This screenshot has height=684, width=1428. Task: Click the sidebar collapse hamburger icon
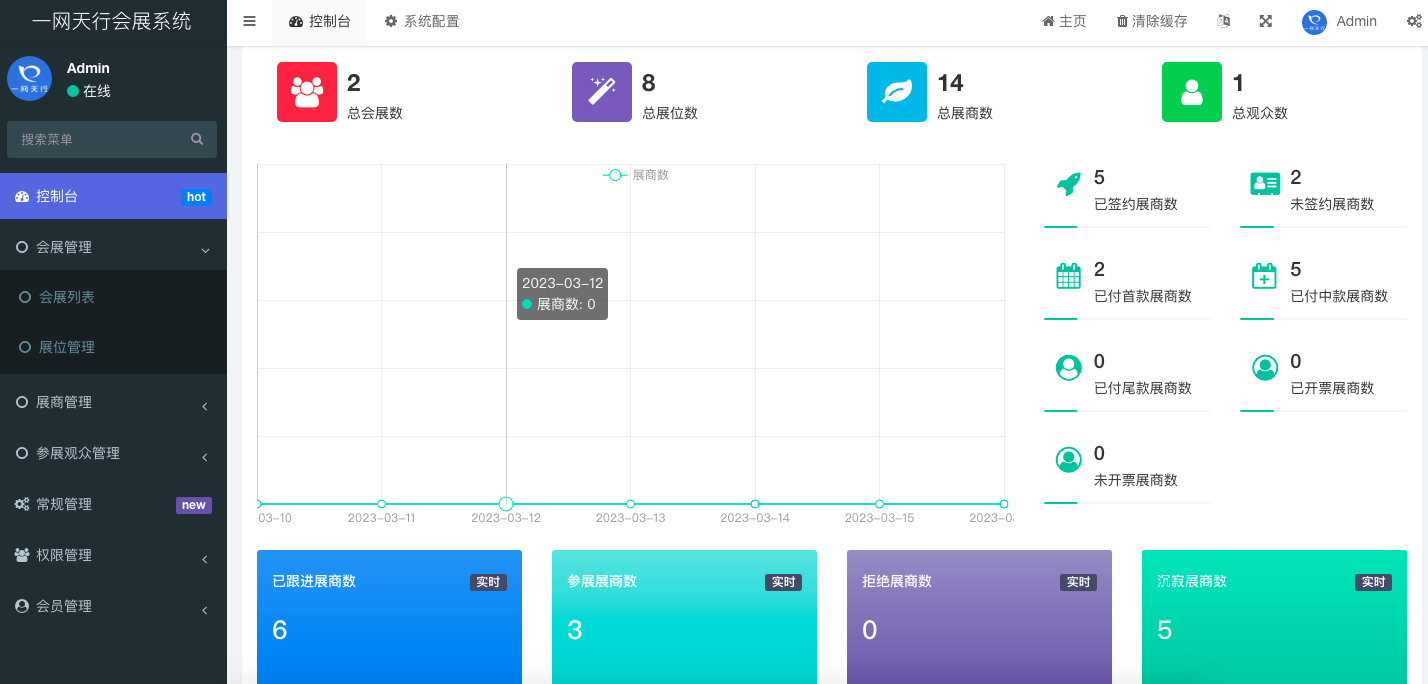[x=249, y=20]
